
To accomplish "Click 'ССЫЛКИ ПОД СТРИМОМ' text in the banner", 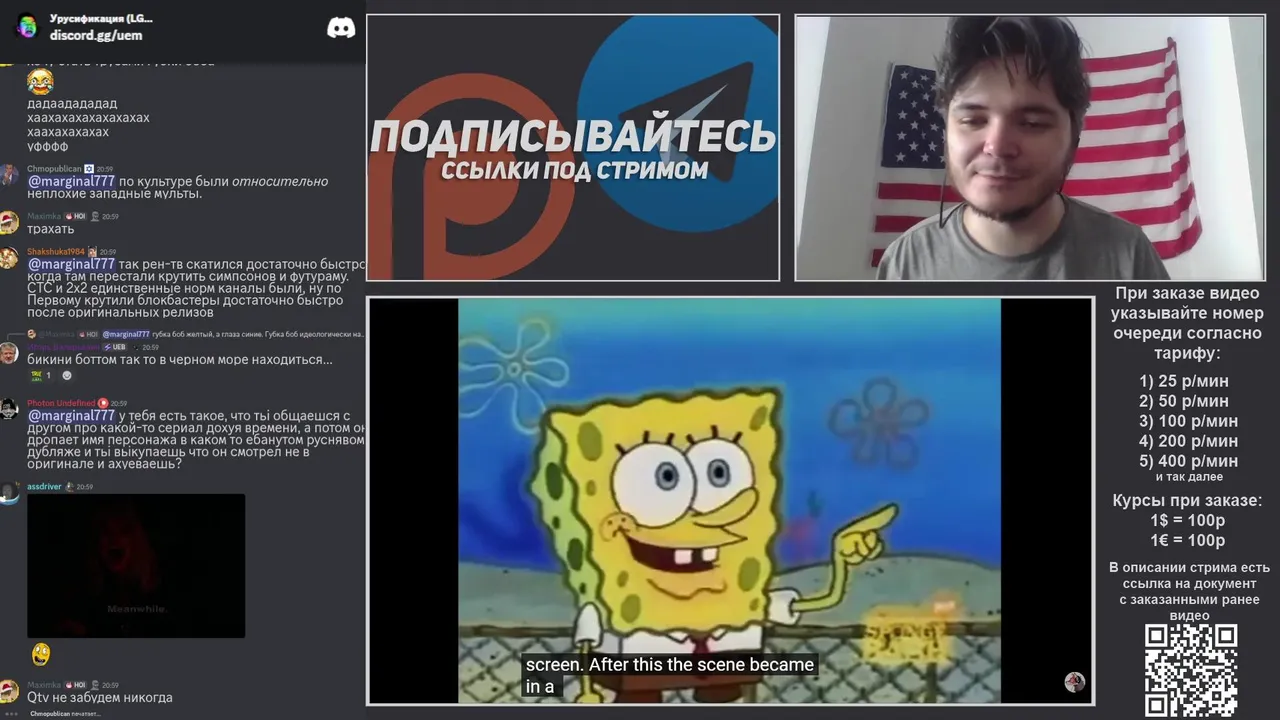I will coord(574,170).
